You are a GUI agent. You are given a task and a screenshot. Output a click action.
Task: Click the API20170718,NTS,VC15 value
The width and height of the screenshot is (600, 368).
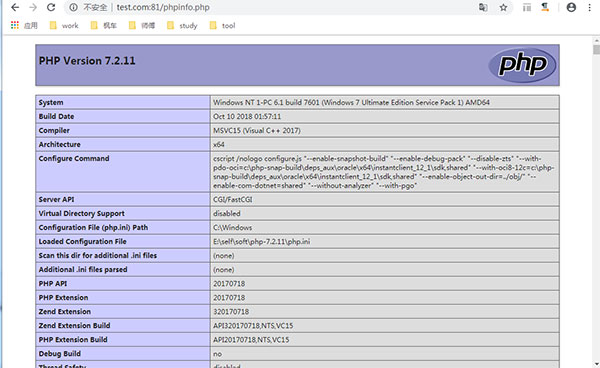[251, 340]
